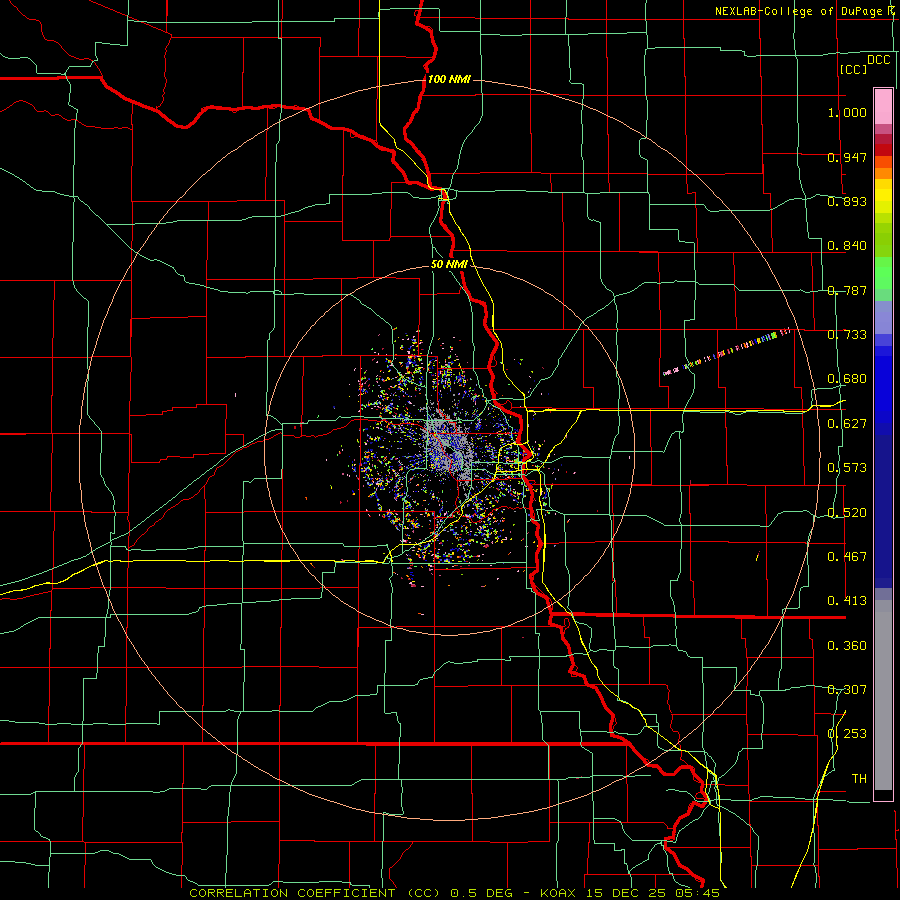This screenshot has height=900, width=900.
Task: Pick the pink segment of color bar
Action: pyautogui.click(x=883, y=106)
